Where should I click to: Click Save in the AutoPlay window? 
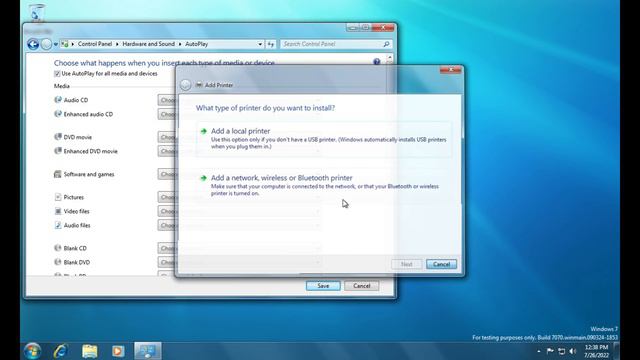point(323,286)
